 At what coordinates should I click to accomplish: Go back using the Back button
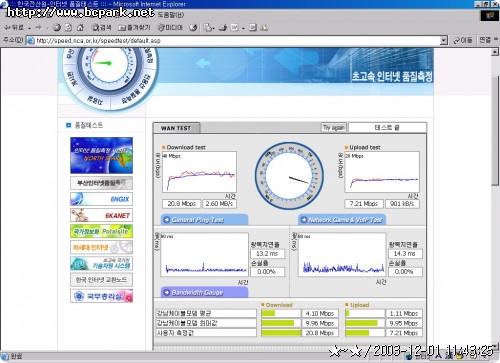point(14,27)
